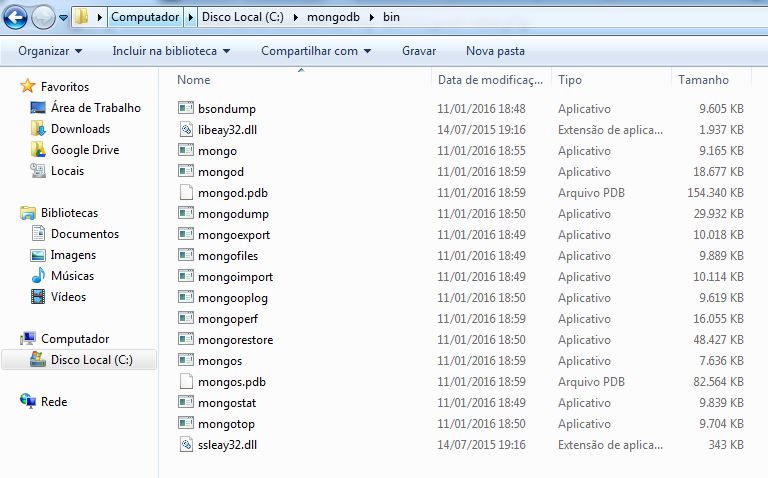768x478 pixels.
Task: Open the Organizar dropdown menu
Action: 50,51
